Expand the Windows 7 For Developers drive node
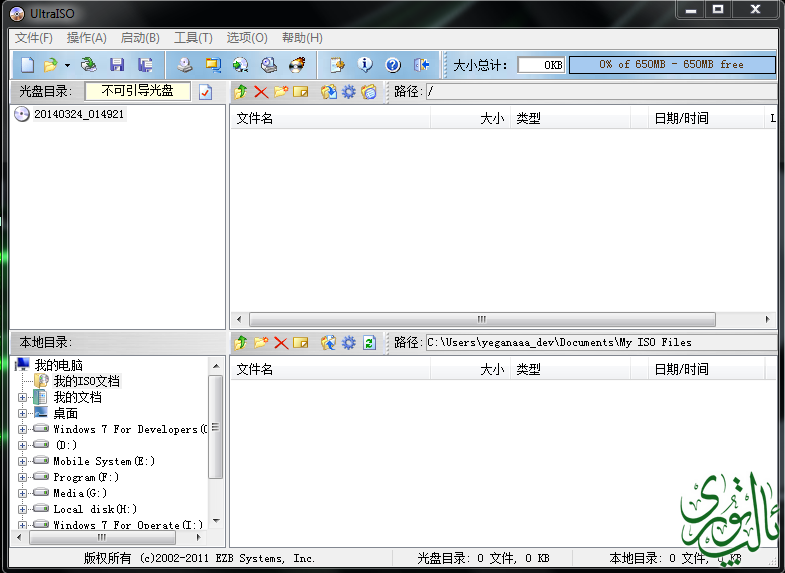The height and width of the screenshot is (573, 785). [x=22, y=429]
